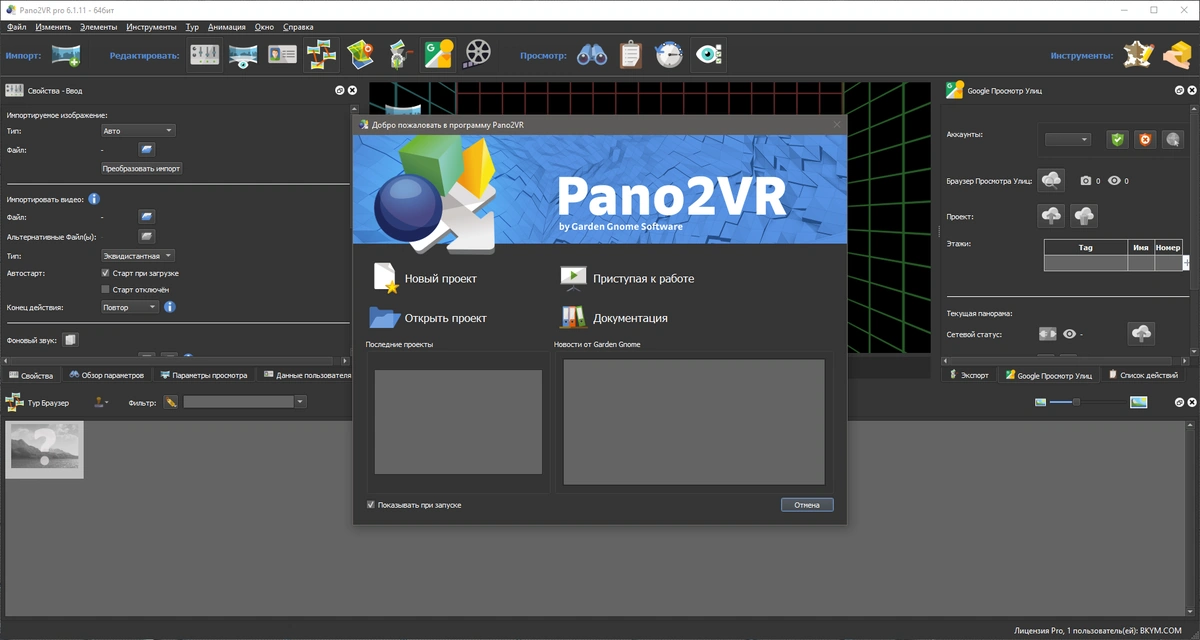Click info icon next to Конец действия
The width and height of the screenshot is (1200, 640).
point(170,307)
